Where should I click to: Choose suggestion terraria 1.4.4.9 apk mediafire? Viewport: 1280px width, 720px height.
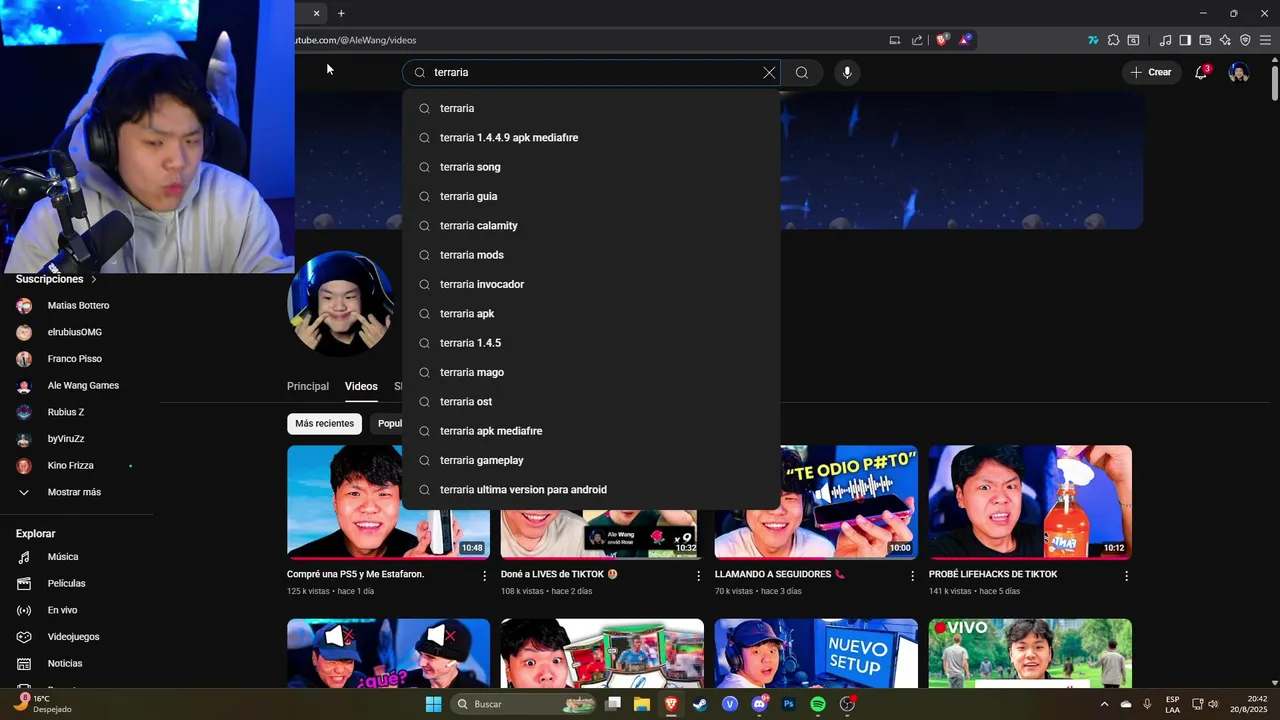pyautogui.click(x=591, y=138)
